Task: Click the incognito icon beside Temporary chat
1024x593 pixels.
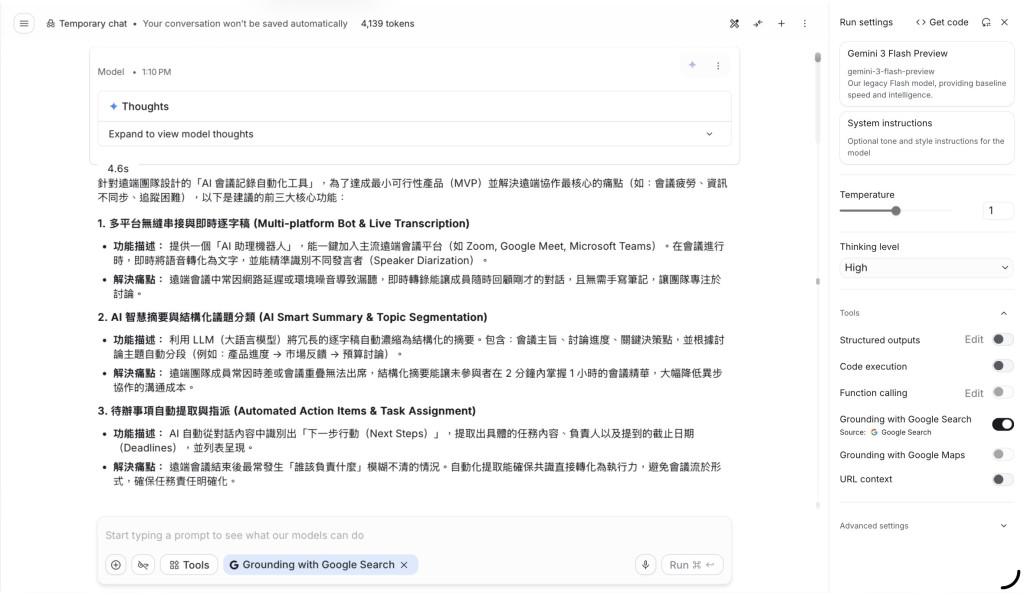Action: click(50, 24)
